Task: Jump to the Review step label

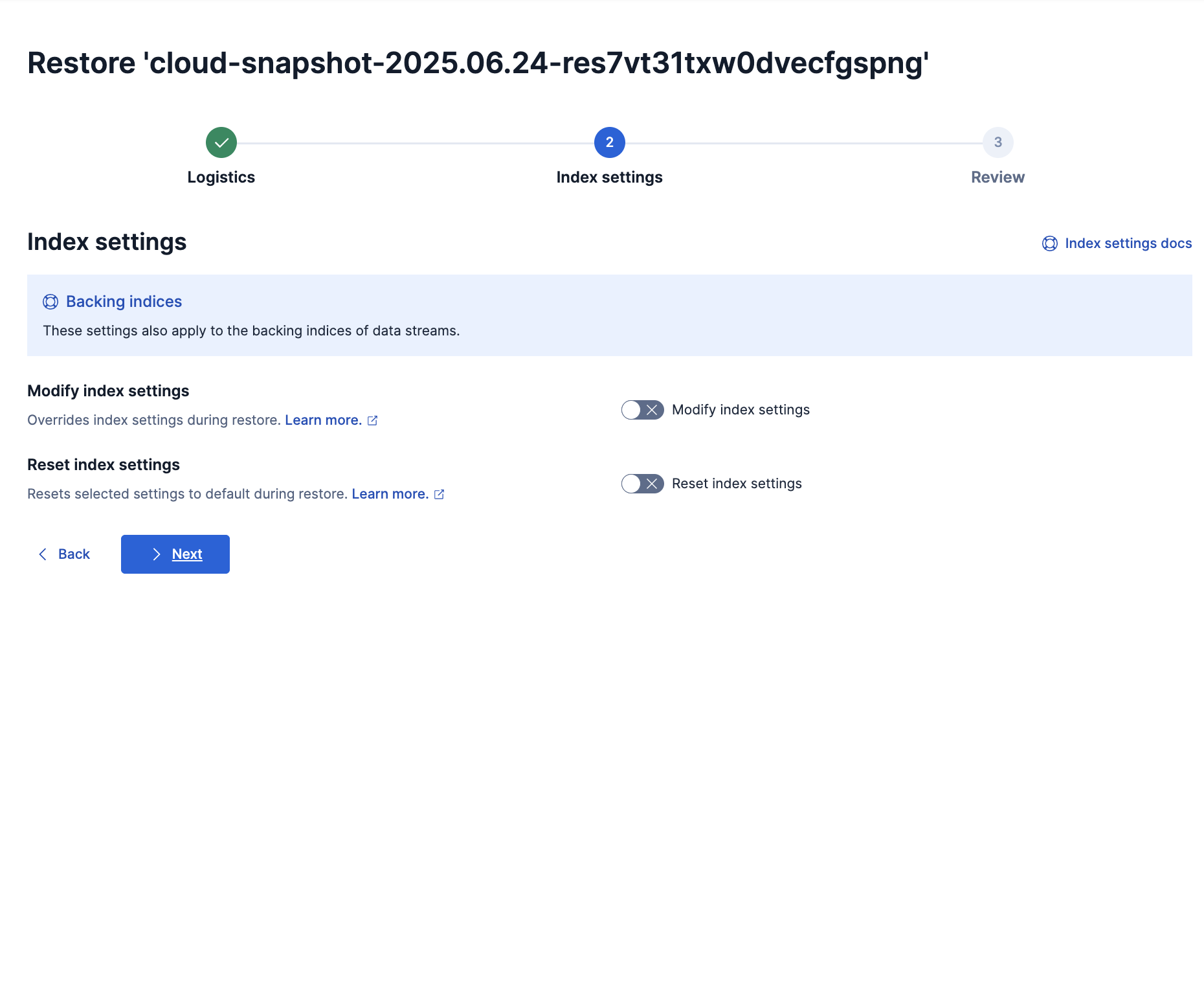Action: (998, 177)
